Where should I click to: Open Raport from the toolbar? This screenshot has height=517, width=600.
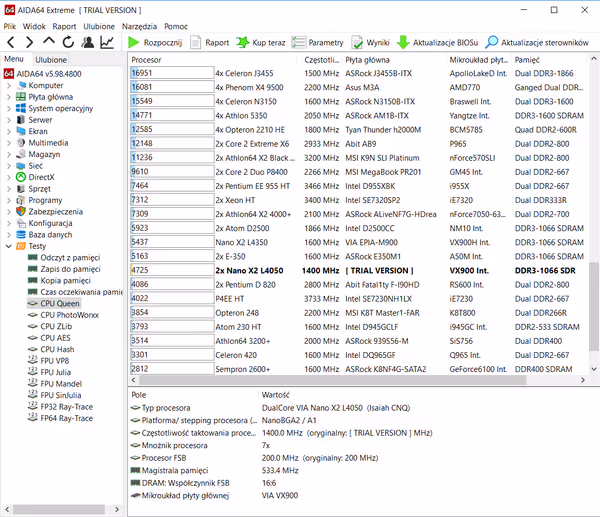[209, 43]
